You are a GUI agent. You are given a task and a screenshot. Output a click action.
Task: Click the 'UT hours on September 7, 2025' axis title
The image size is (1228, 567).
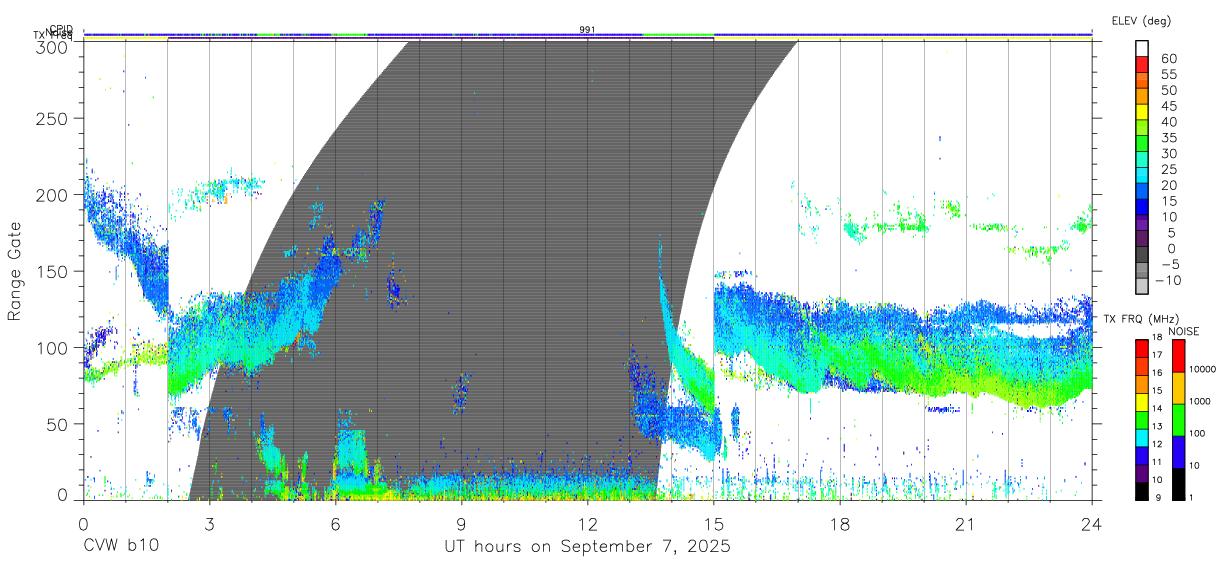point(587,547)
